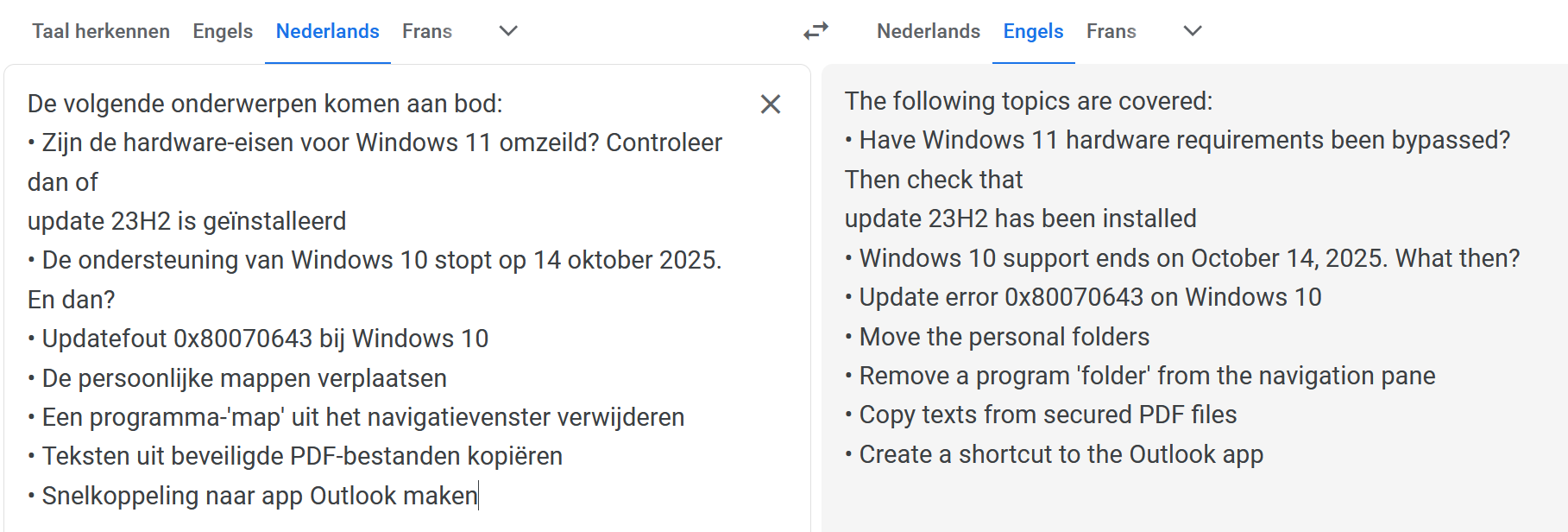Click the translated heading "The following topics are covered"
Image resolution: width=1568 pixels, height=532 pixels.
[x=1028, y=101]
